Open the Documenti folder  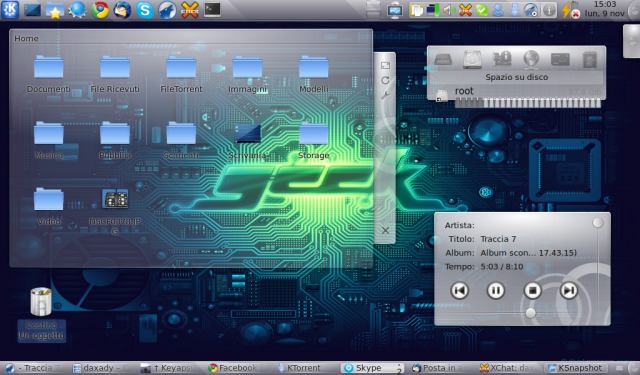point(49,75)
